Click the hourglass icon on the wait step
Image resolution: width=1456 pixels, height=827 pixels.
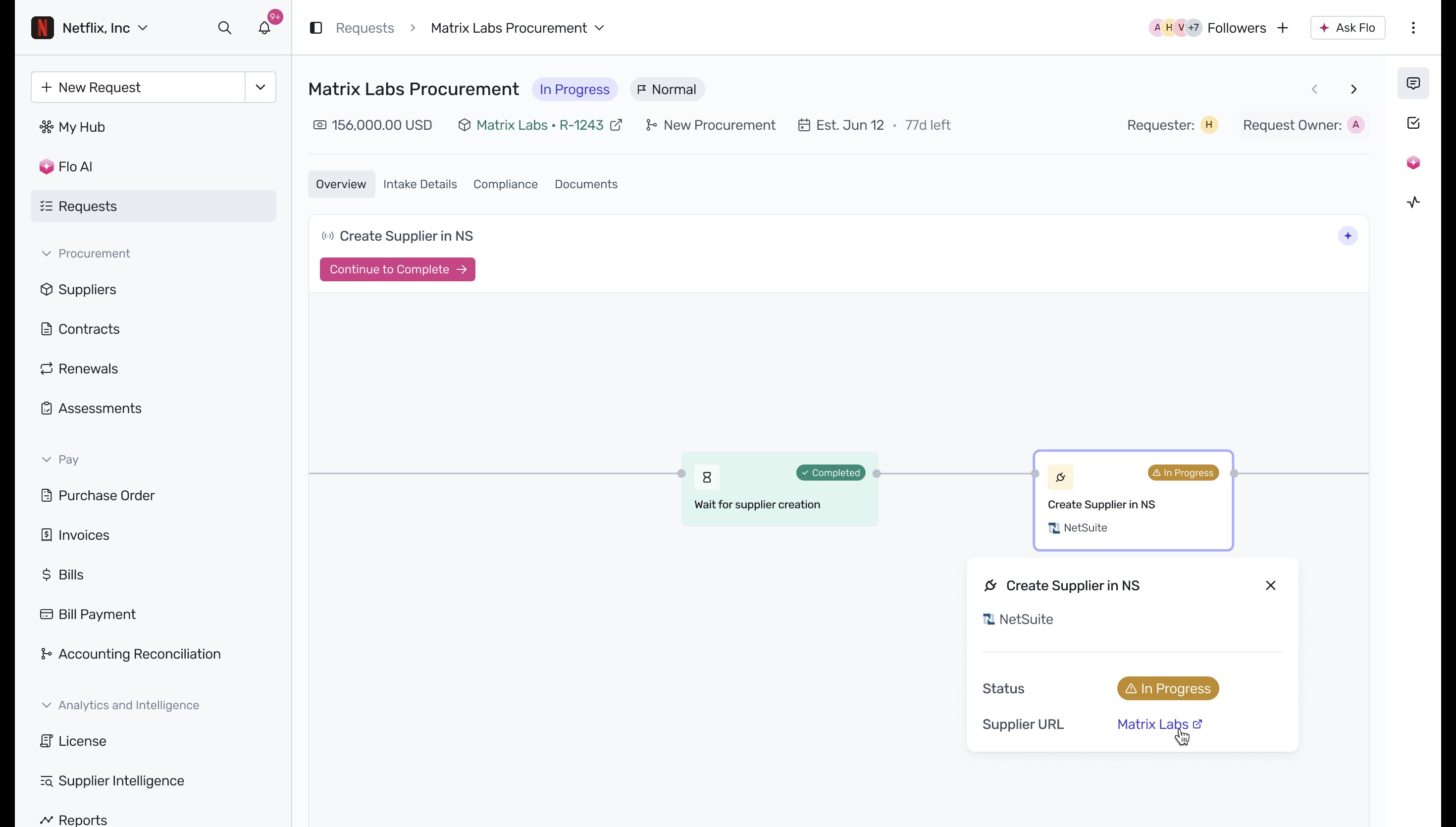tap(707, 477)
